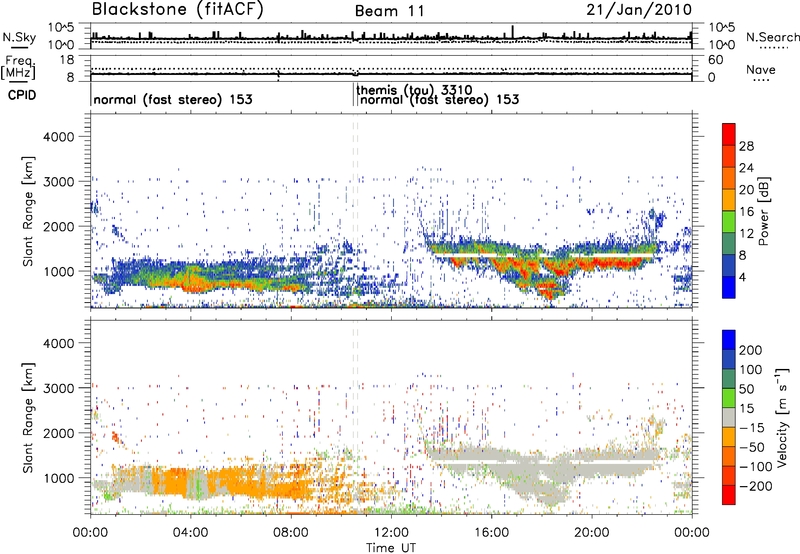Click the "18" frequency axis value
Viewport: 800px width, 554px height.
(x=66, y=60)
